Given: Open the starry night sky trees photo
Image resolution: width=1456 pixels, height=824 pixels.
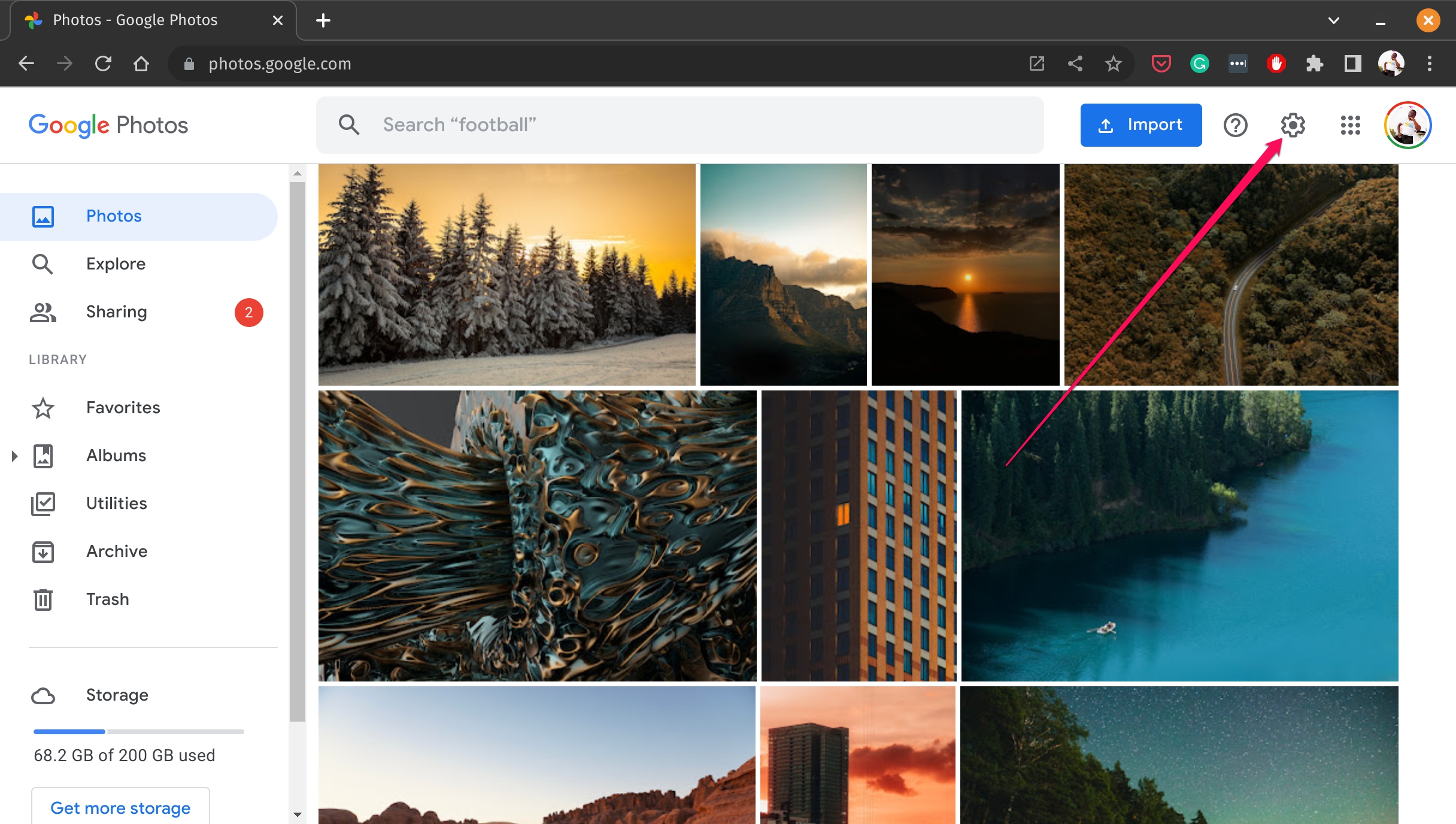Looking at the screenshot, I should pos(1179,755).
